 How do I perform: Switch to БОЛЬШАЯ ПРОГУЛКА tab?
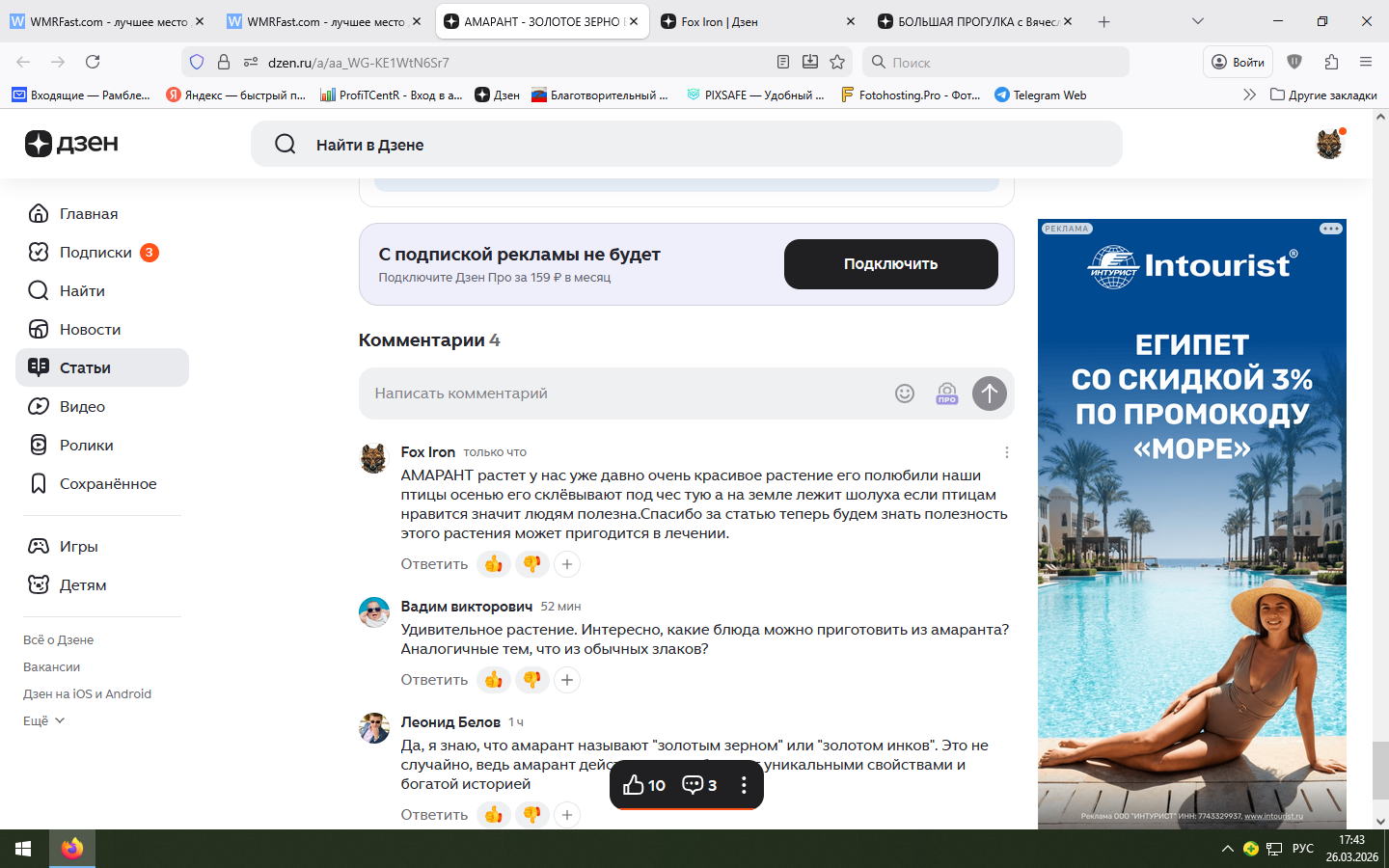point(975,21)
